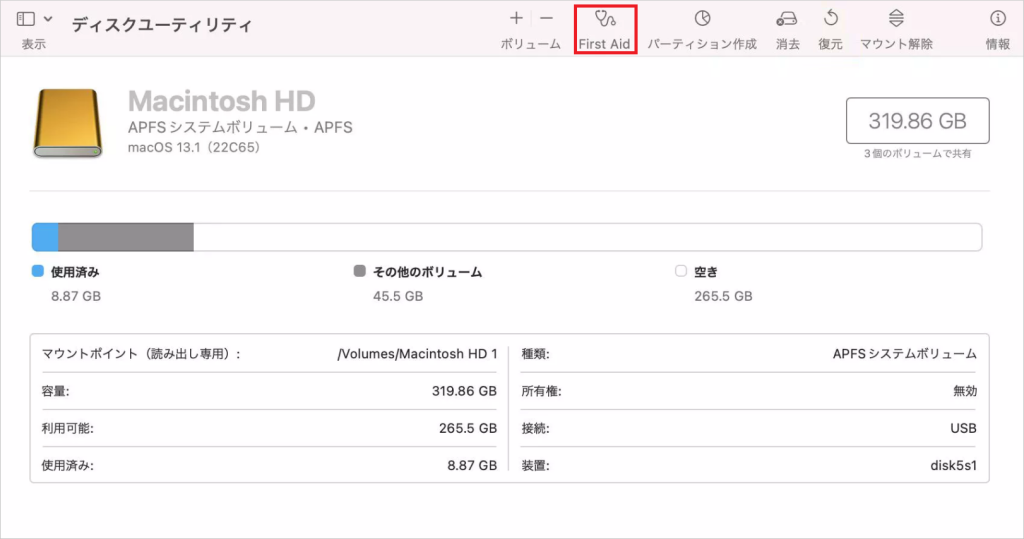
Task: Click the 使用済み 8.87 GB table value
Action: click(x=472, y=466)
